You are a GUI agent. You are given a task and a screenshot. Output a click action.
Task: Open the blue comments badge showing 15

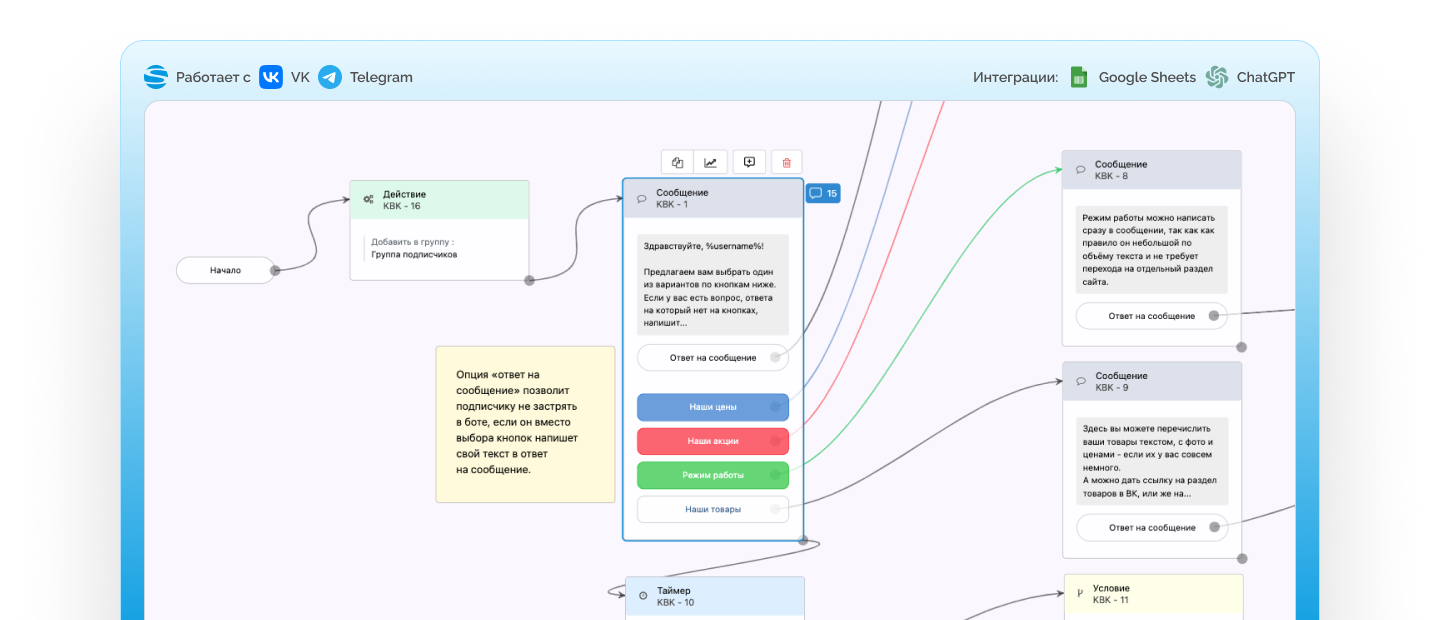click(823, 193)
